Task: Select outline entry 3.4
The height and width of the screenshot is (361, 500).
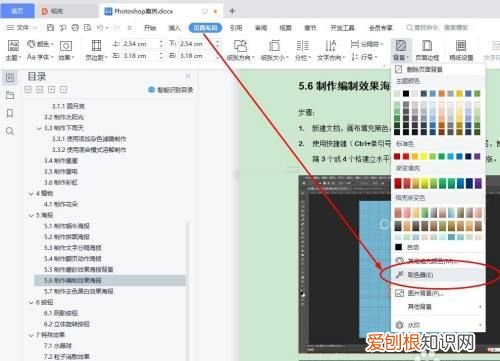Action: tap(61, 161)
